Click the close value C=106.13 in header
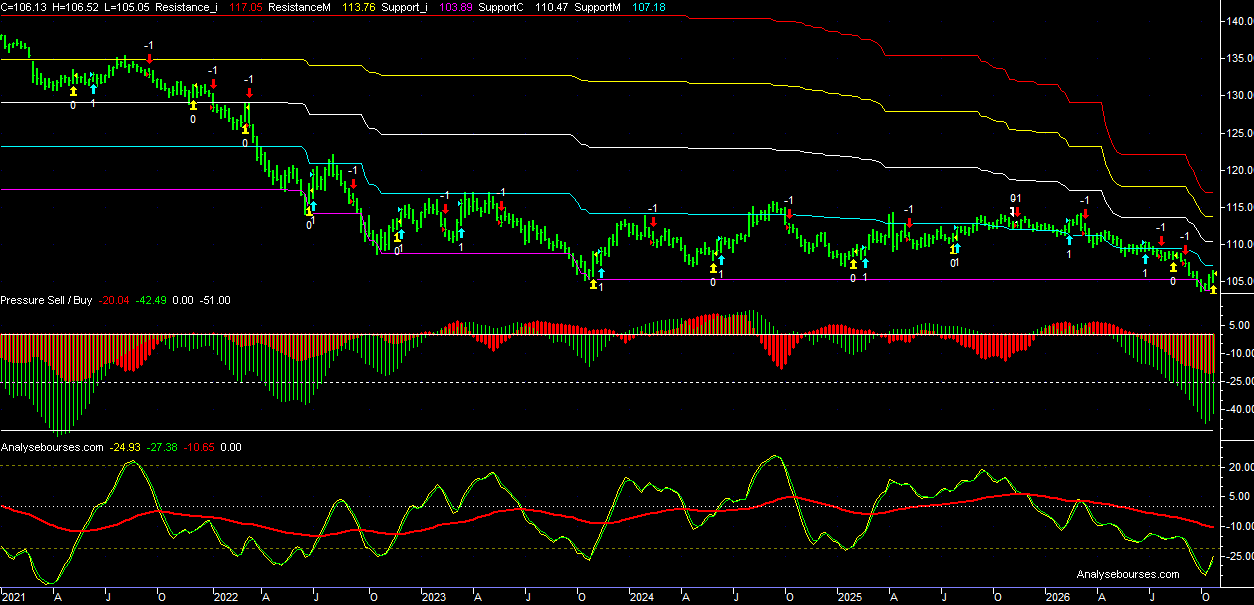1254x605 pixels. click(23, 7)
